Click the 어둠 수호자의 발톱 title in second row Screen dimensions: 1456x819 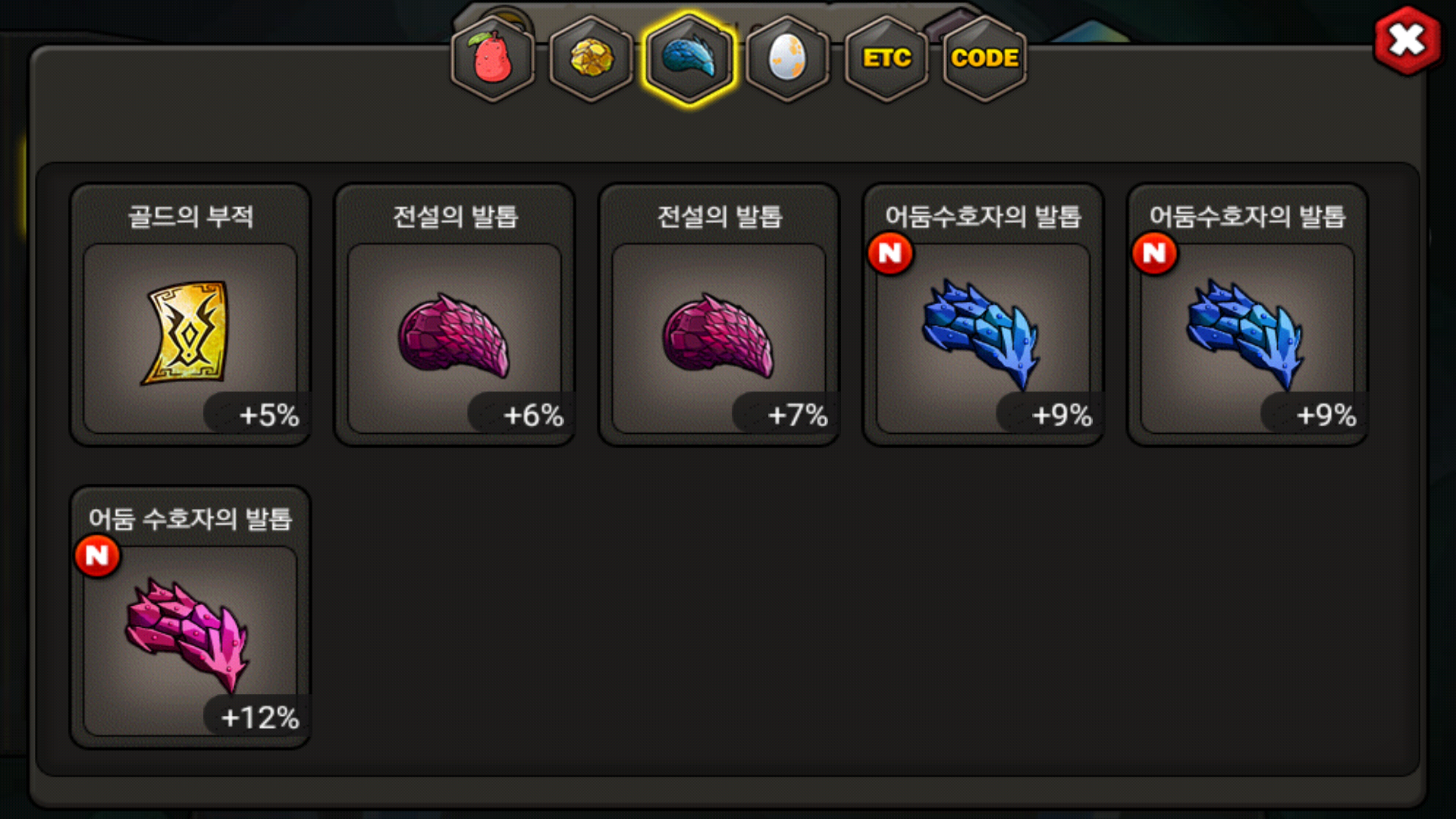(190, 519)
